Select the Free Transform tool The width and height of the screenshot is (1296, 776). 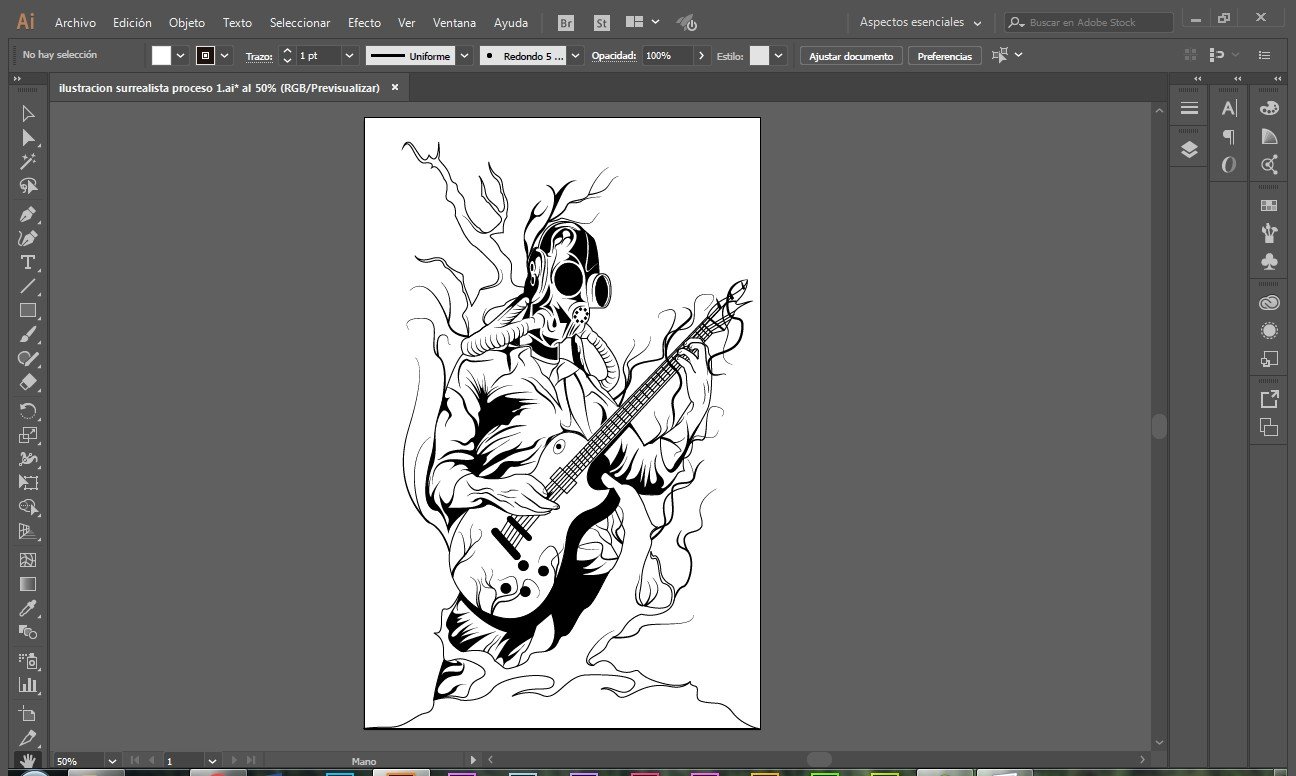28,483
